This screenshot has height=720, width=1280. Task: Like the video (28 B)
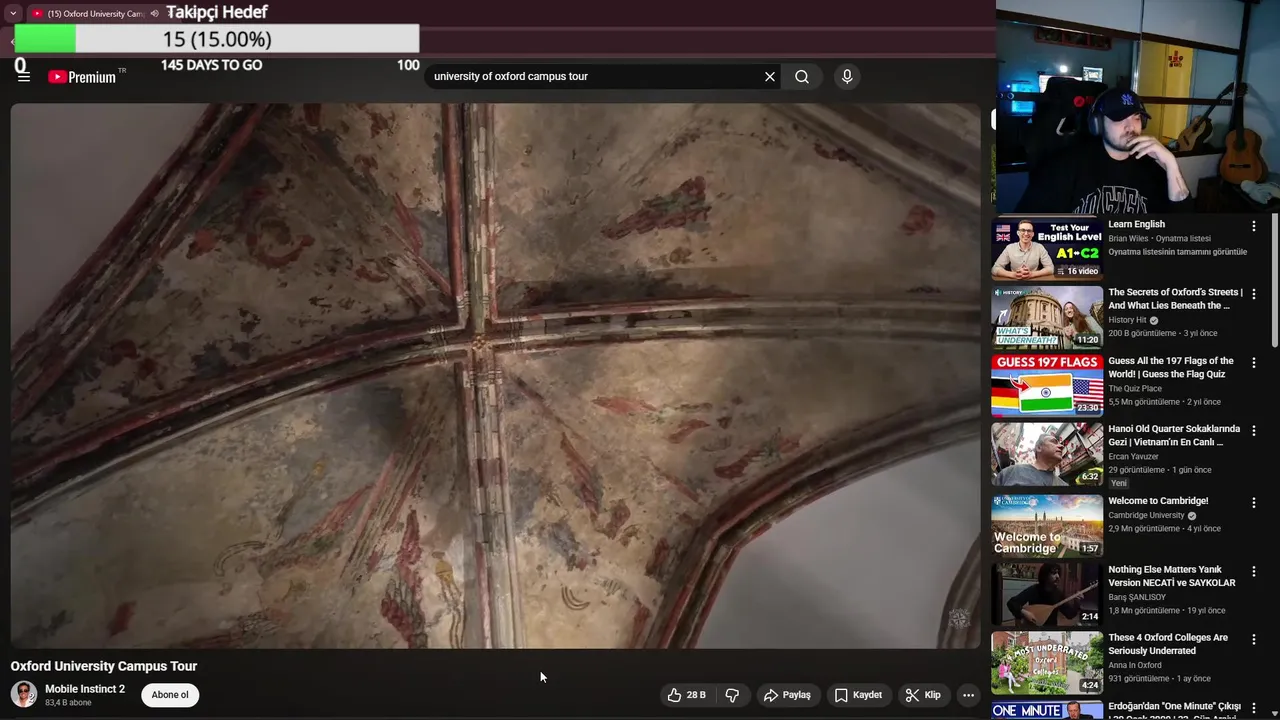pos(687,695)
